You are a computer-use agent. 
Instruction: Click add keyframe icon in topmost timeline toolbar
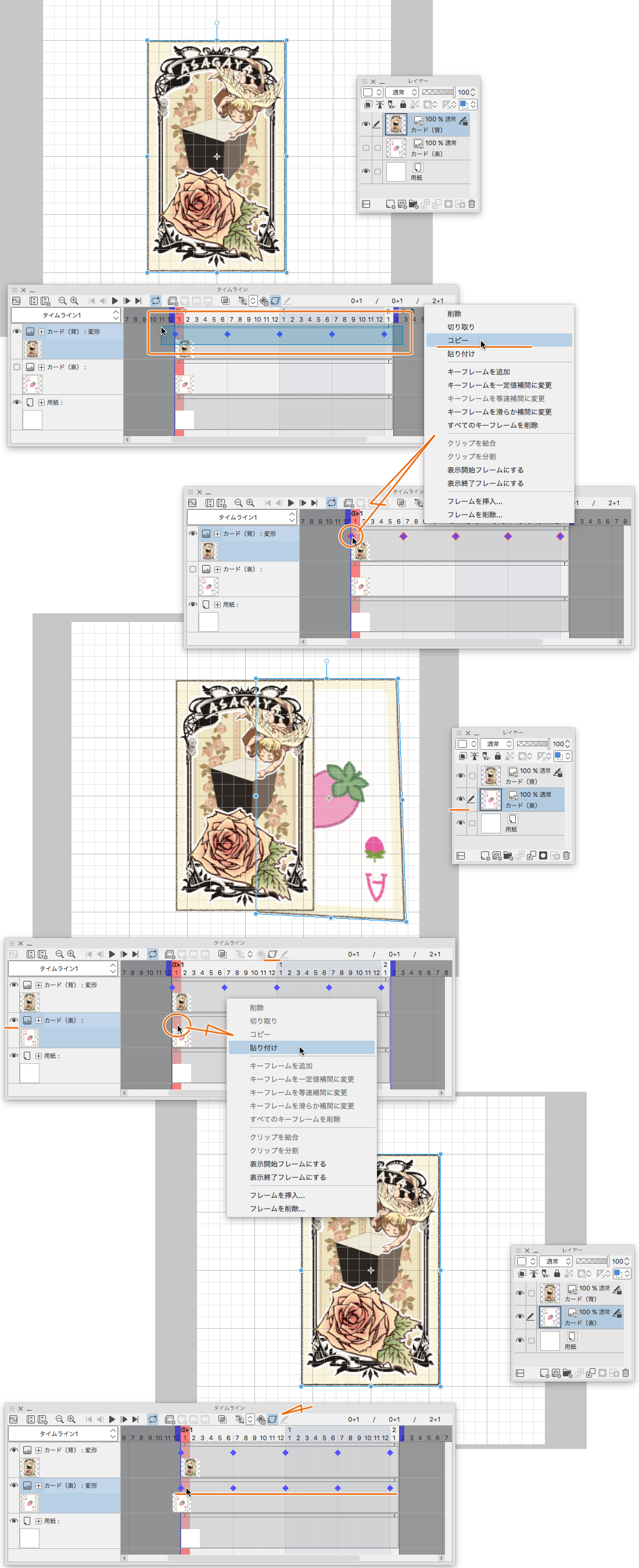tap(242, 301)
